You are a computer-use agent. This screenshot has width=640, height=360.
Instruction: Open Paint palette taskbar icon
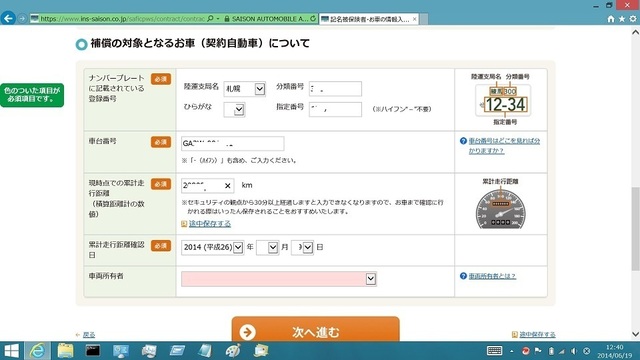coord(233,351)
